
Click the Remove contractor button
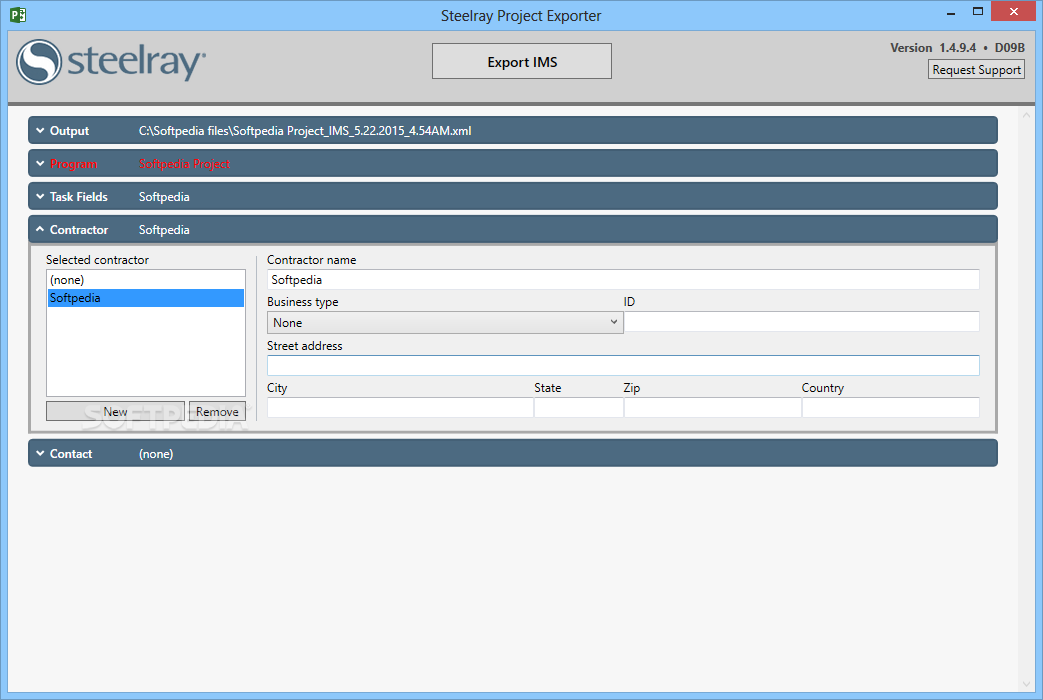[x=217, y=411]
